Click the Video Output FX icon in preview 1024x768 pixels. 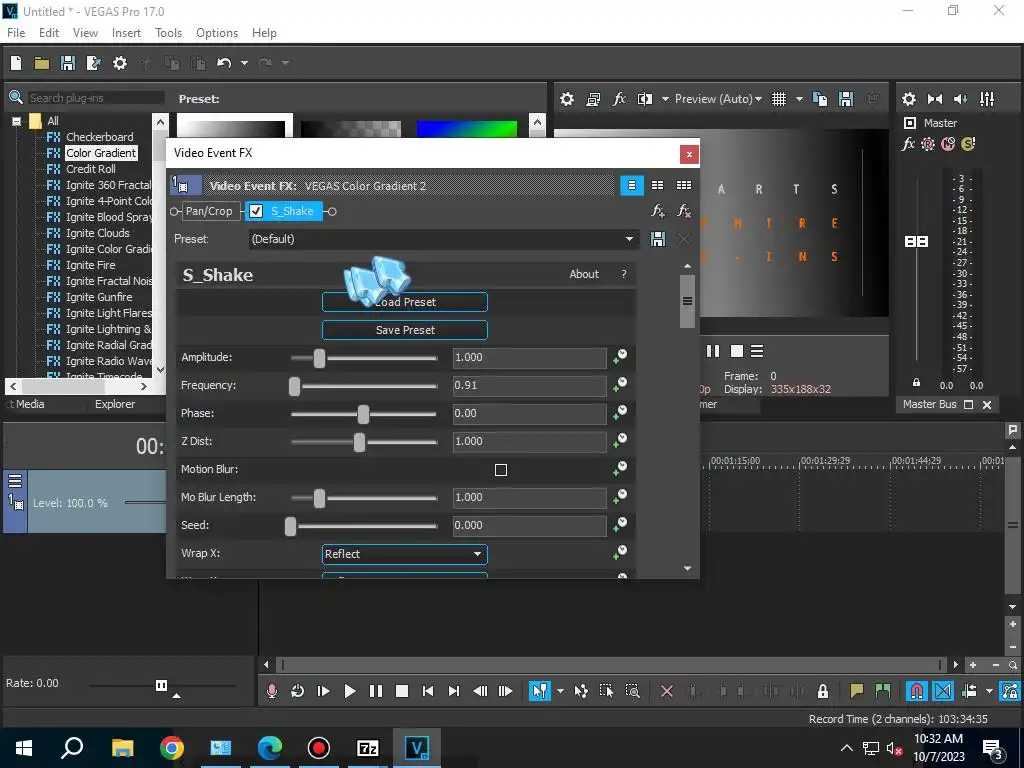coord(619,99)
